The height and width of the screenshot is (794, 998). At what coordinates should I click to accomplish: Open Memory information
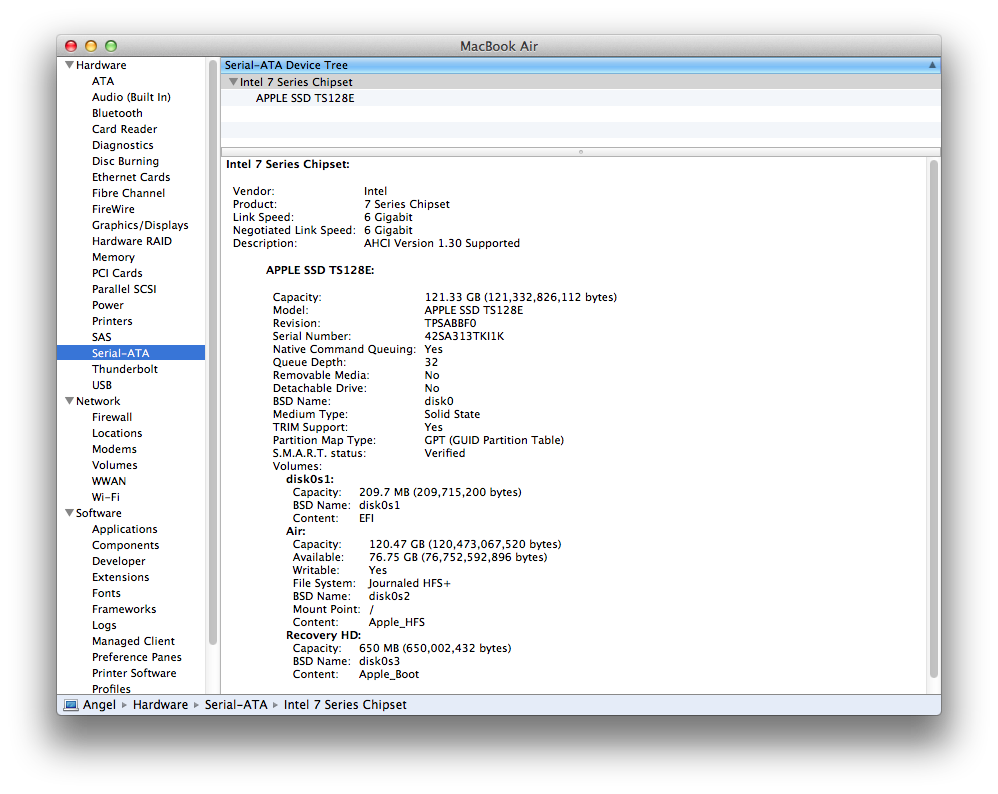[113, 257]
